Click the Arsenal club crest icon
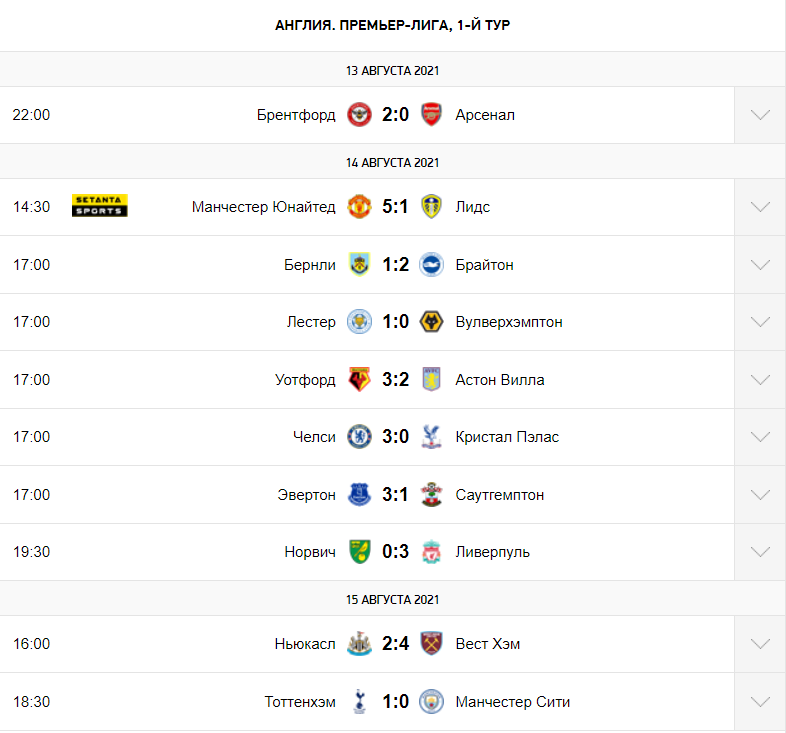Viewport: 786px width, 733px height. pyautogui.click(x=431, y=115)
